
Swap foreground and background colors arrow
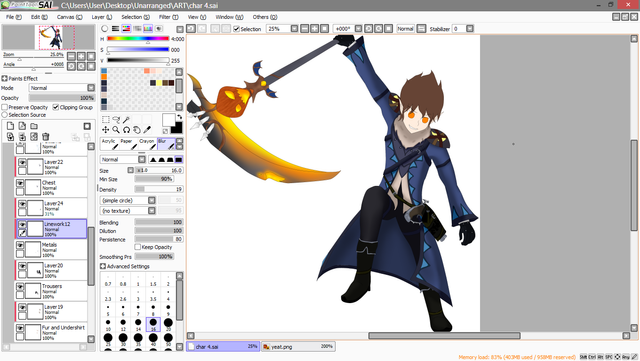(x=179, y=117)
